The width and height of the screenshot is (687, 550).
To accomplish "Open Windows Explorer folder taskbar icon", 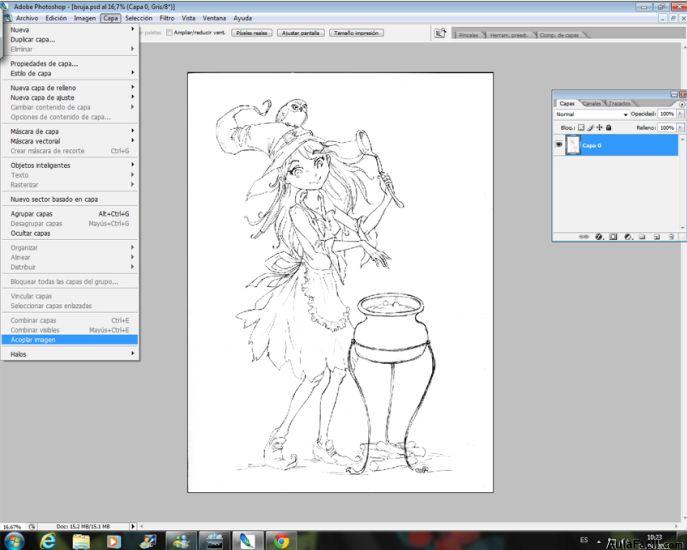I will point(81,541).
